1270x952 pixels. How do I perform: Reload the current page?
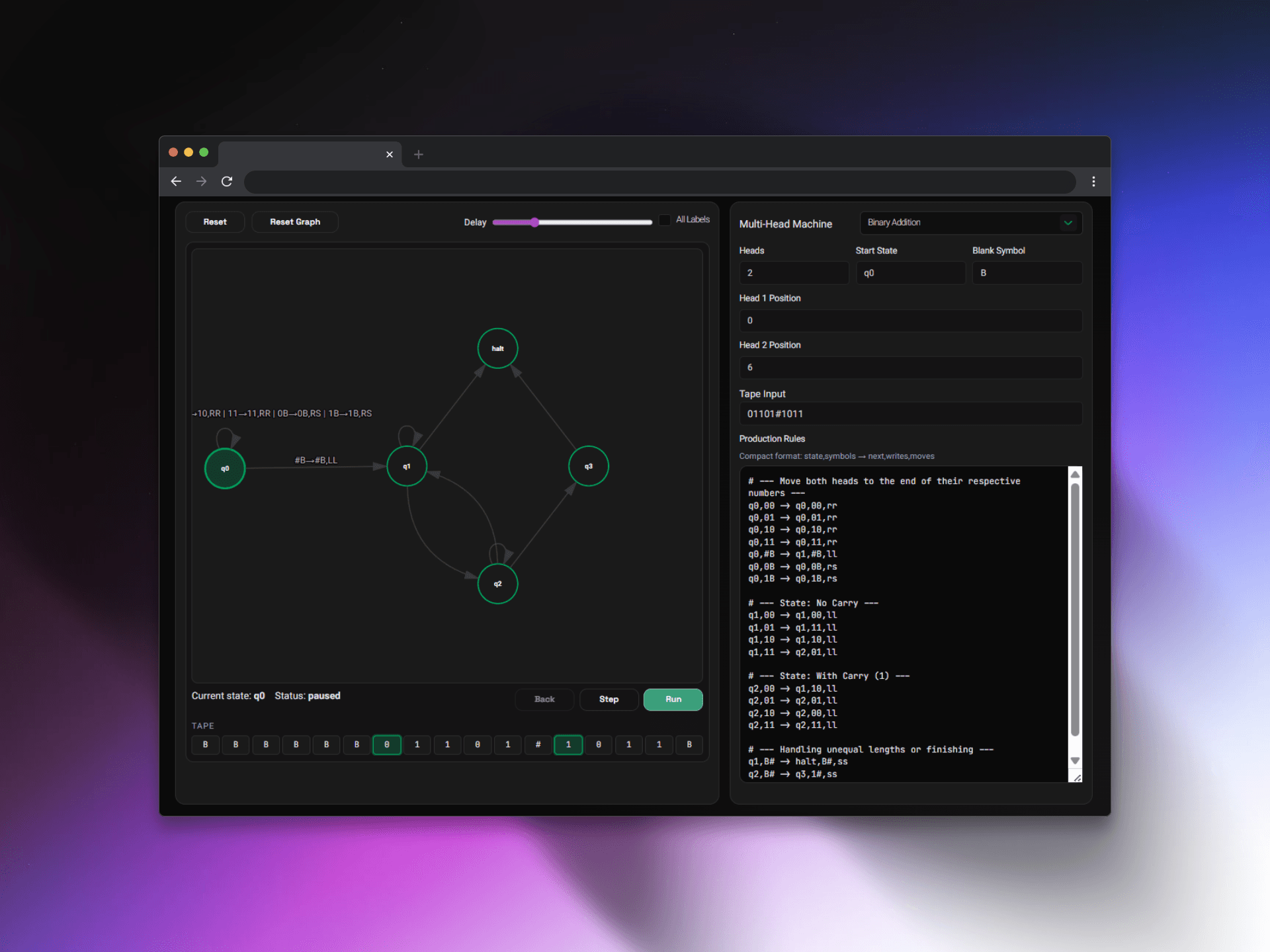click(226, 181)
